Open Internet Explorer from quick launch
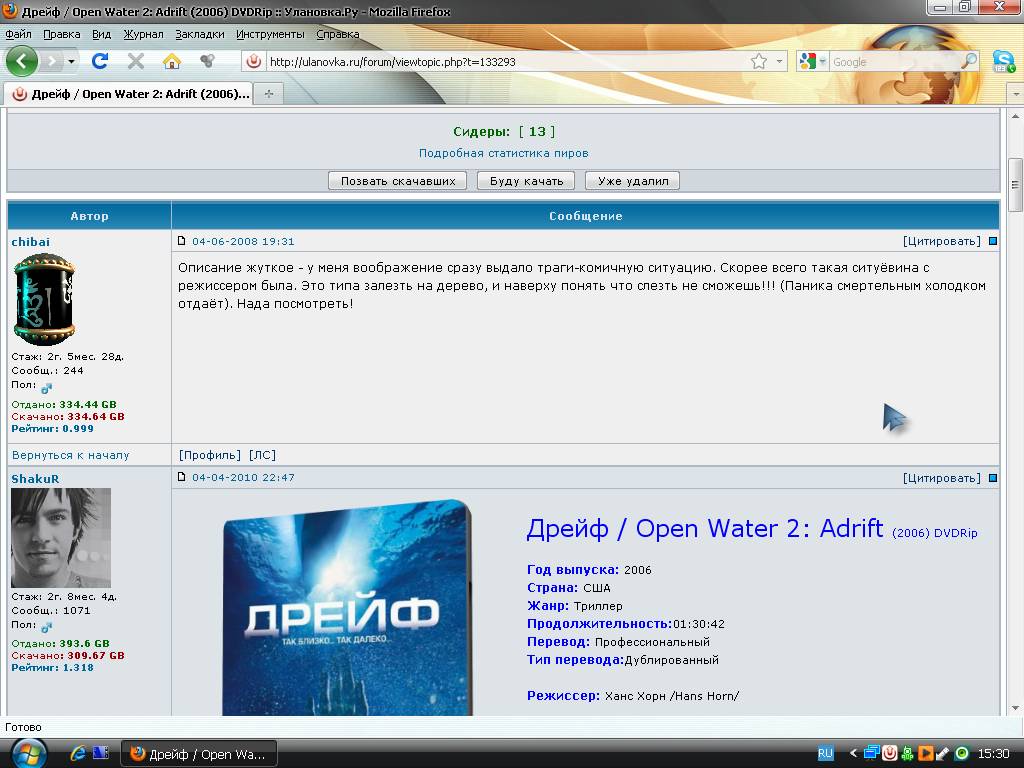1024x768 pixels. pos(78,753)
